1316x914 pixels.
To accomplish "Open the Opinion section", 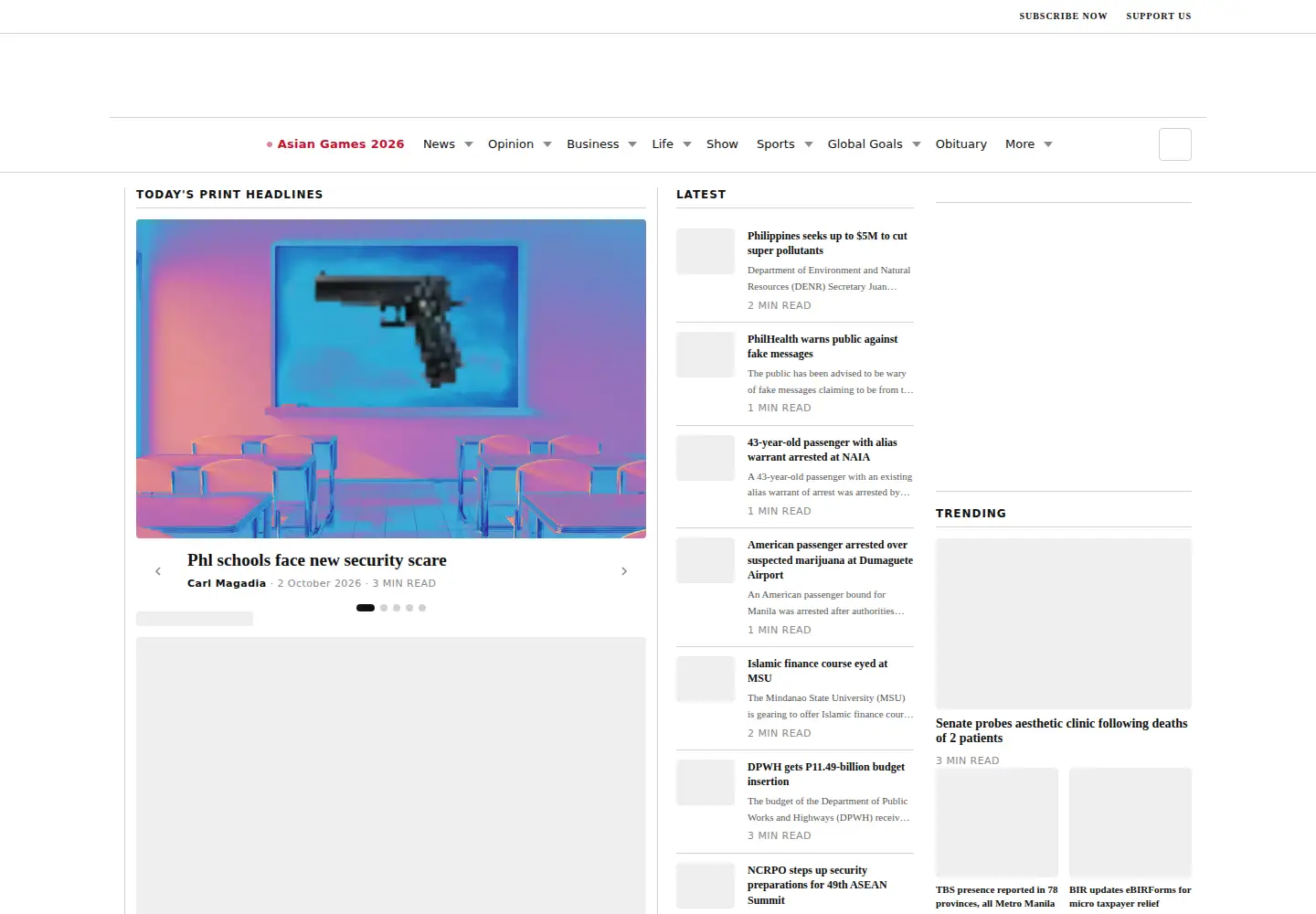I will [x=511, y=144].
